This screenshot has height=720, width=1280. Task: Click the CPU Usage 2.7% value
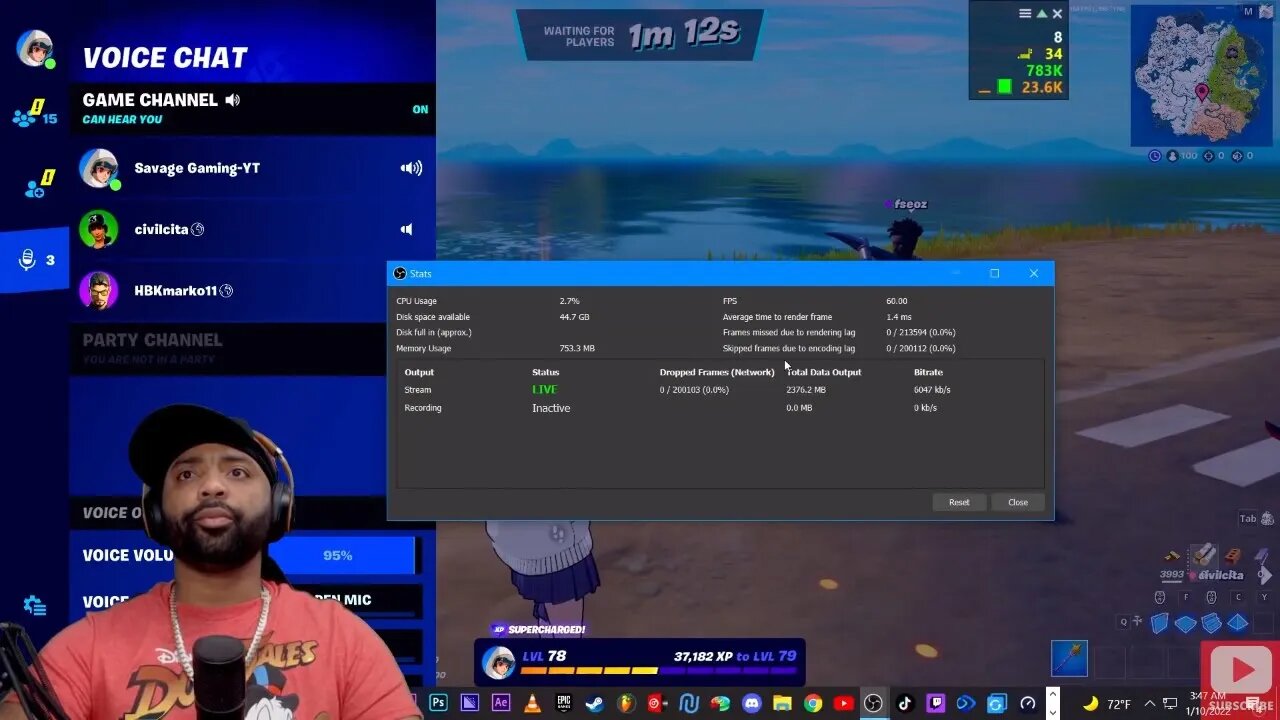[569, 301]
